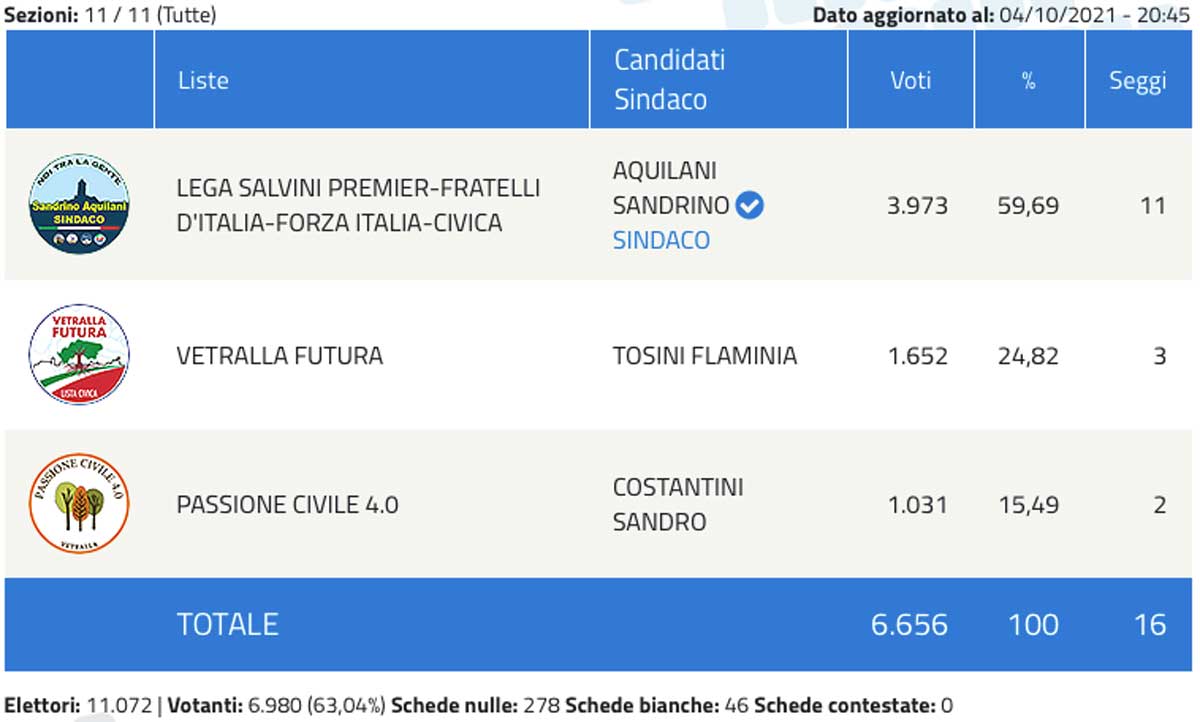The image size is (1200, 722).
Task: Select the Lega Salvini Premier-Fratelli d'Italia list name
Action: [x=358, y=205]
